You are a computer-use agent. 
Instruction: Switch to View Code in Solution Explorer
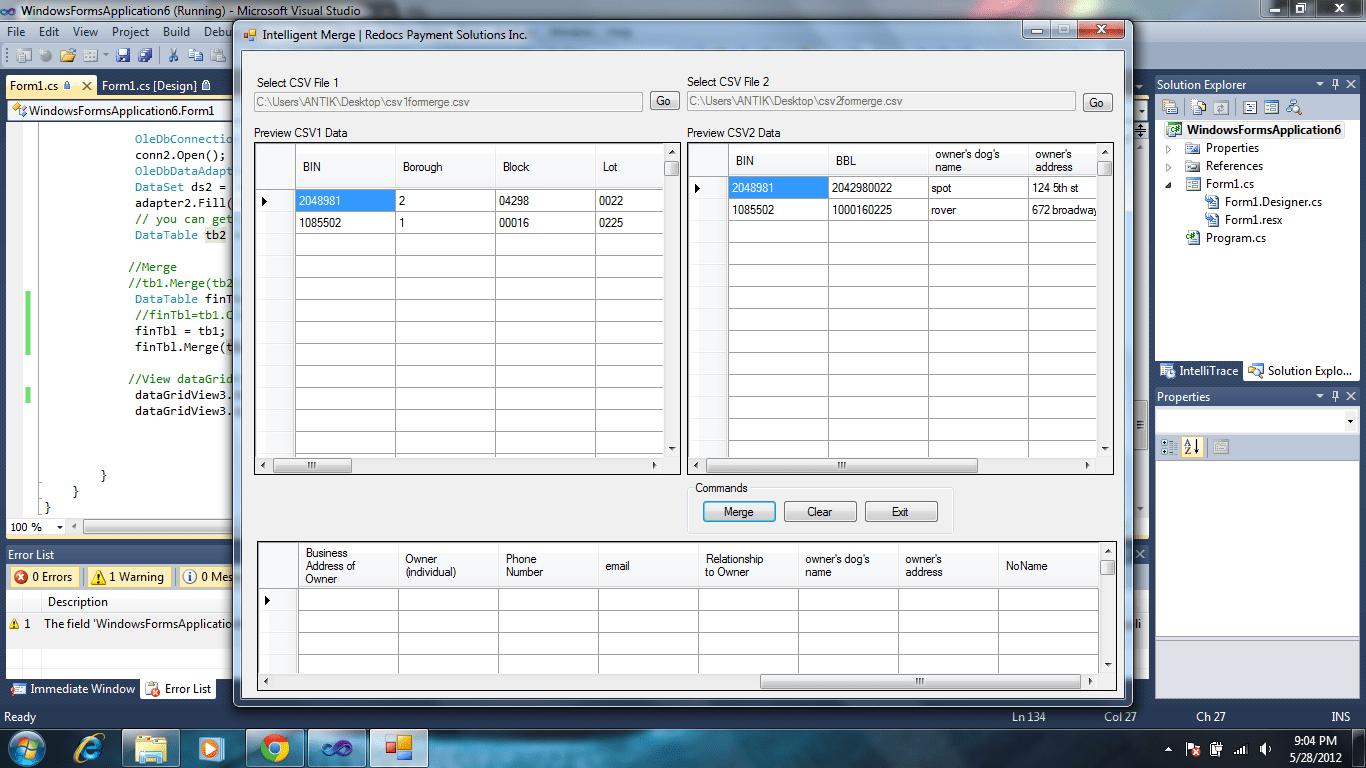click(x=1250, y=107)
